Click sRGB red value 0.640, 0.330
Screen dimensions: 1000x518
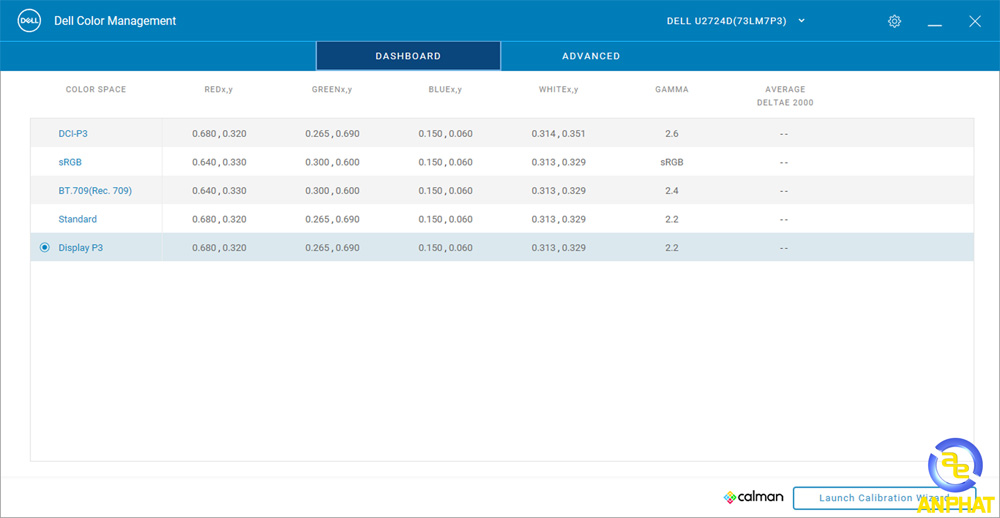(219, 163)
